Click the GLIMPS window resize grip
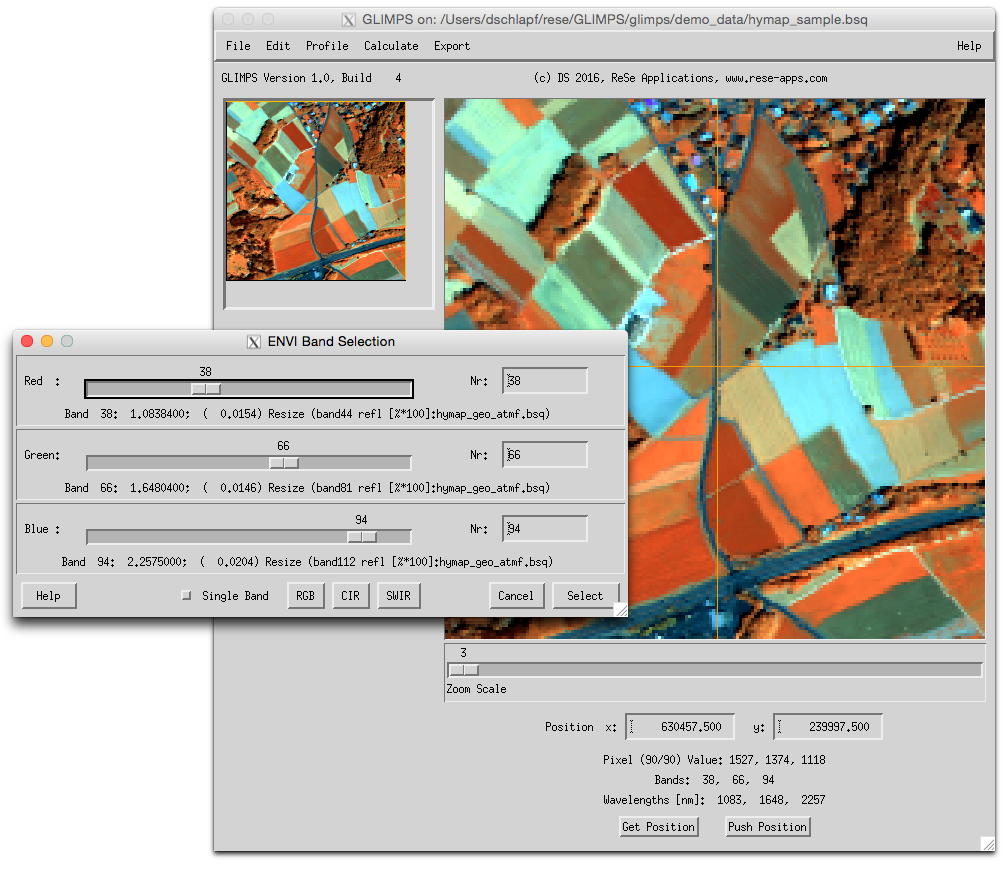This screenshot has height=869, width=1008. pos(987,843)
